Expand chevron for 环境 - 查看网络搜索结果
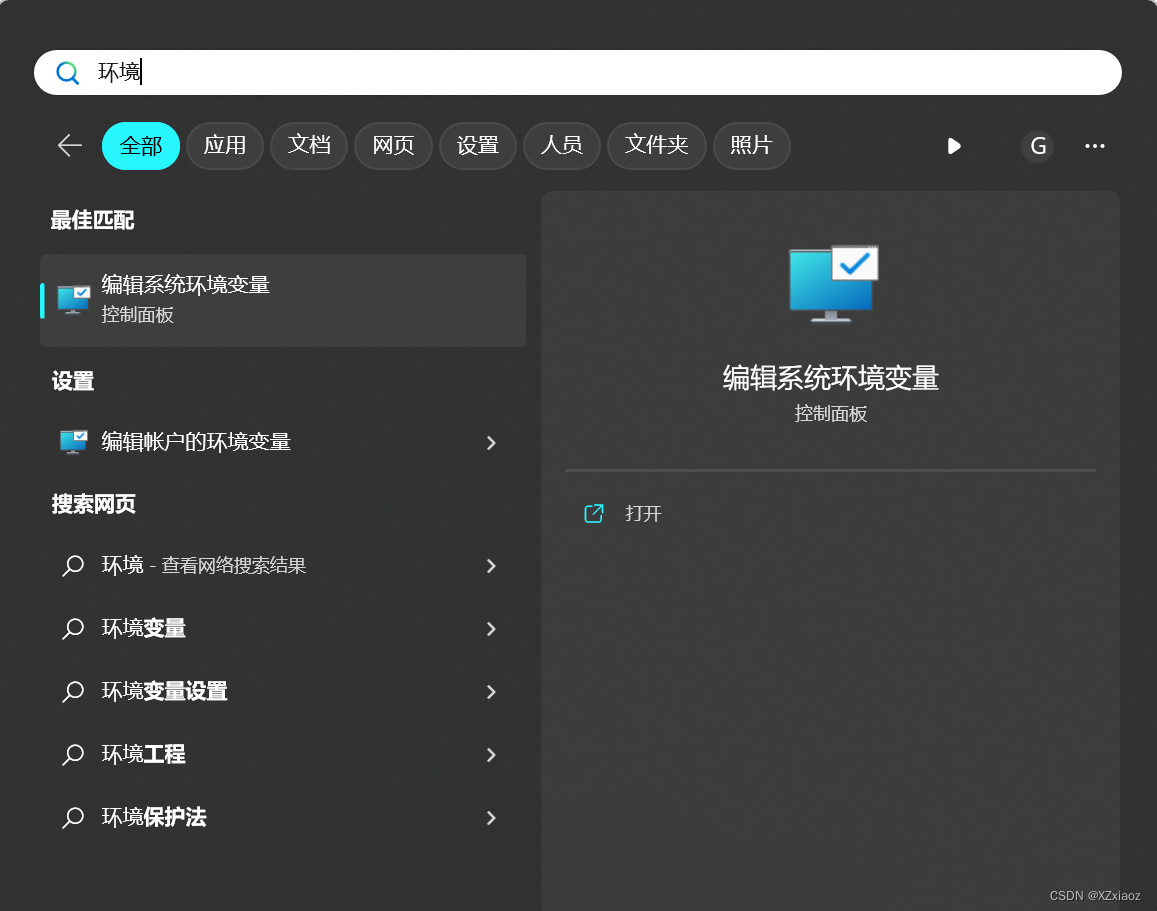The height and width of the screenshot is (911, 1157). 491,566
